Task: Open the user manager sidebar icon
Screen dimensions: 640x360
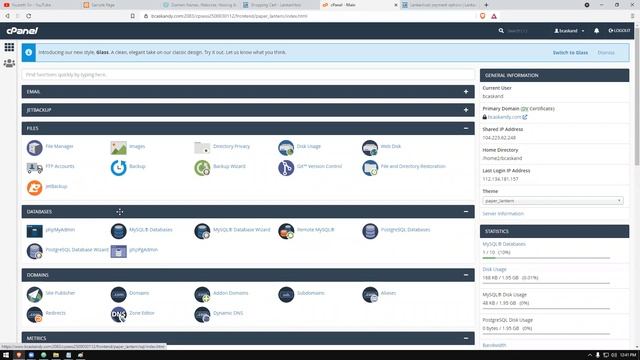Action: [9, 63]
